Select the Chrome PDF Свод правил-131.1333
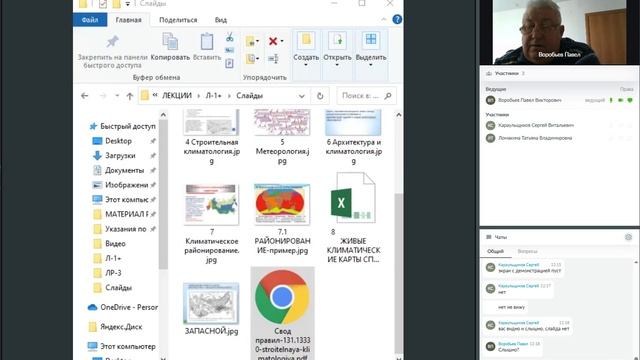640x360 pixels. point(282,313)
